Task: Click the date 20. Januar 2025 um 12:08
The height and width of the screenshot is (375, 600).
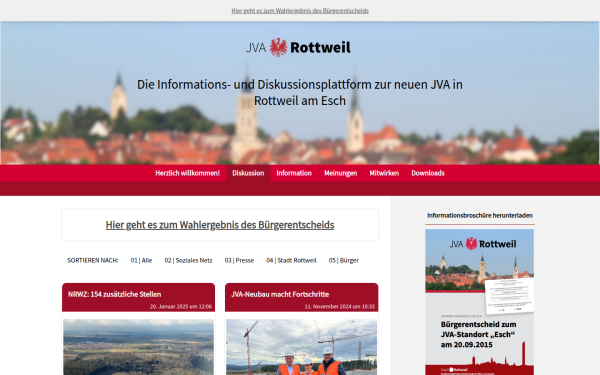Action: coord(181,307)
